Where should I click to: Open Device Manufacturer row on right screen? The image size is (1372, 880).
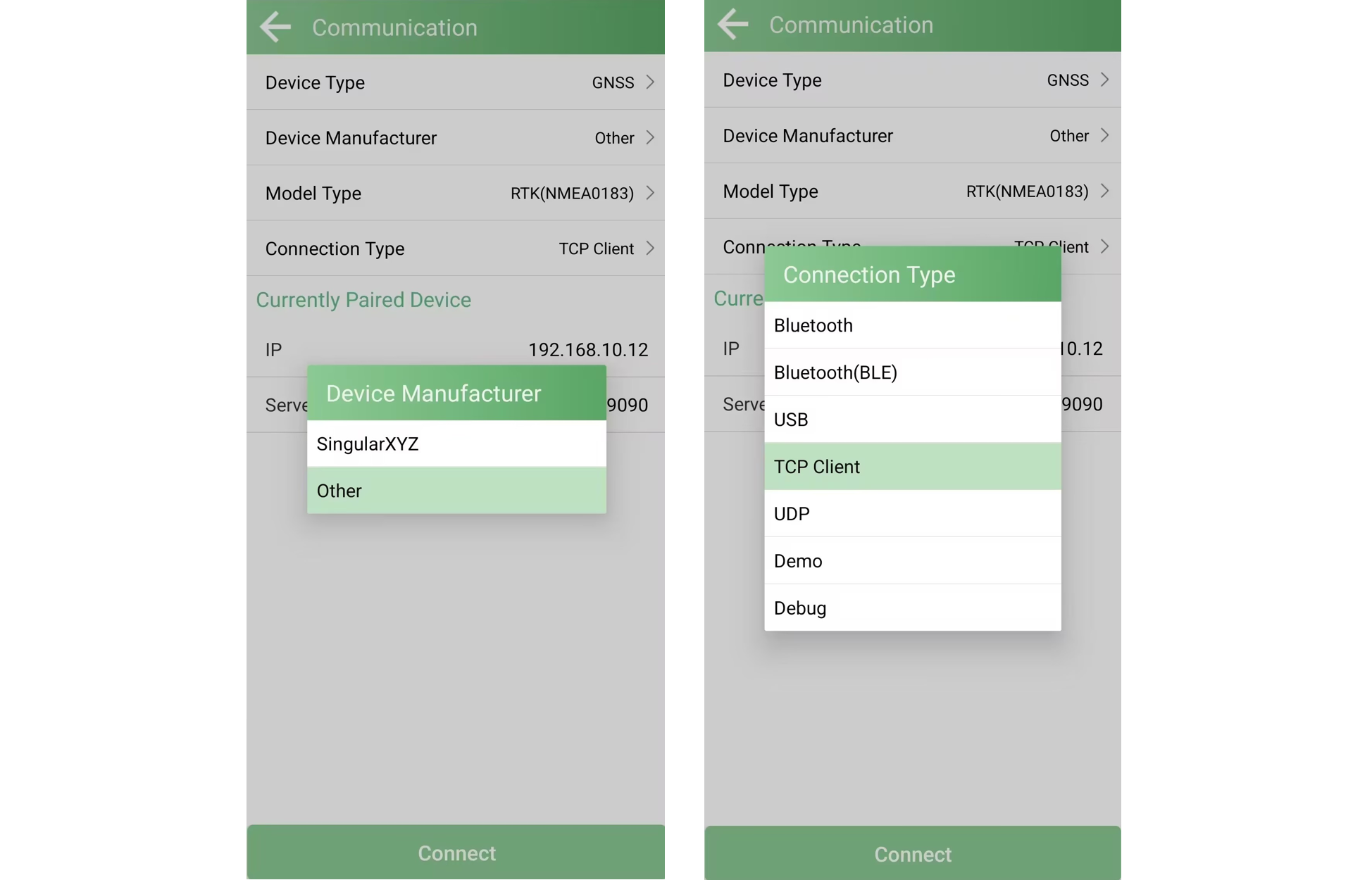[913, 136]
